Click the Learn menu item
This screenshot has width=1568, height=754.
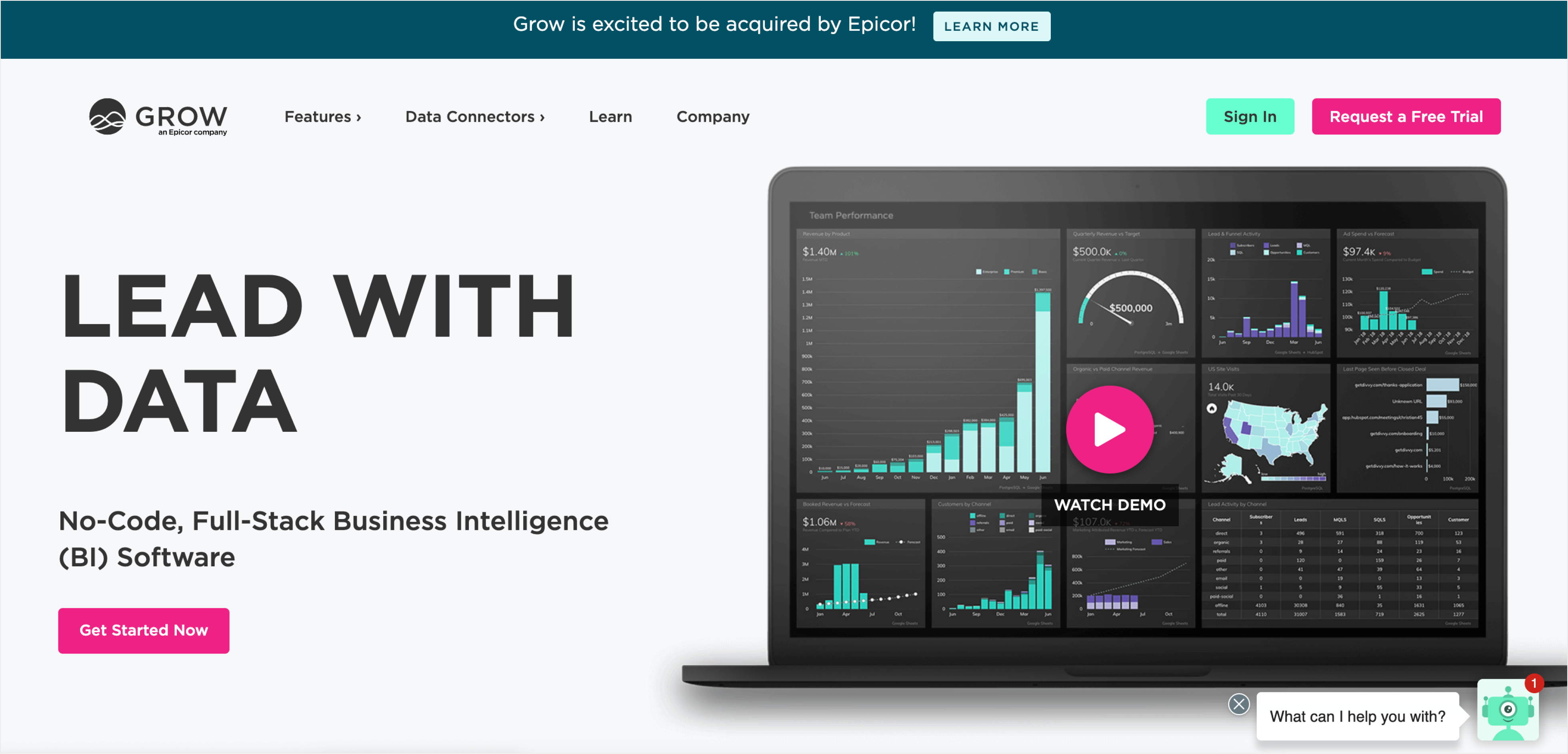[612, 117]
